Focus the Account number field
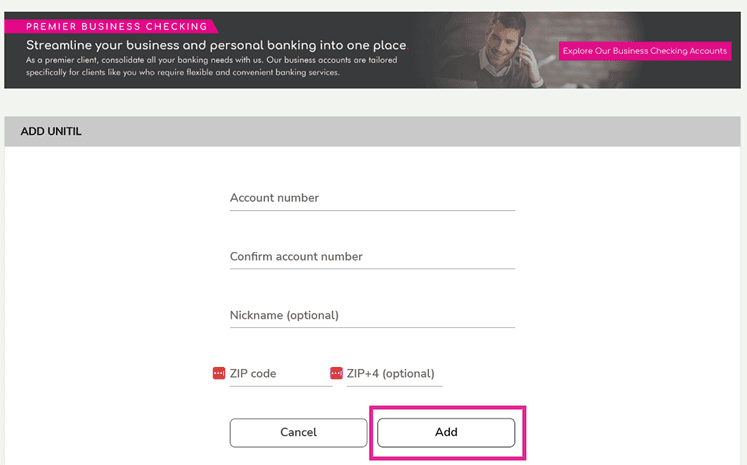 pyautogui.click(x=372, y=198)
